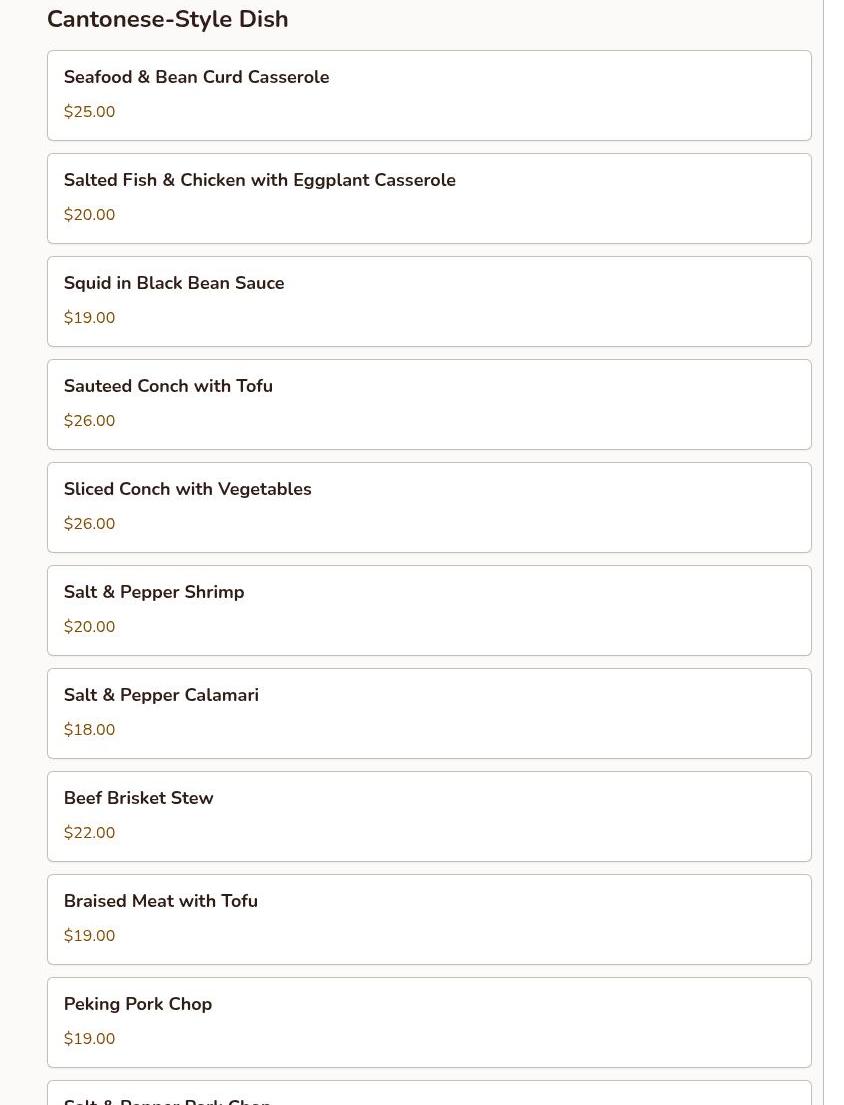Choose Braised Meat with Tofu

429,918
